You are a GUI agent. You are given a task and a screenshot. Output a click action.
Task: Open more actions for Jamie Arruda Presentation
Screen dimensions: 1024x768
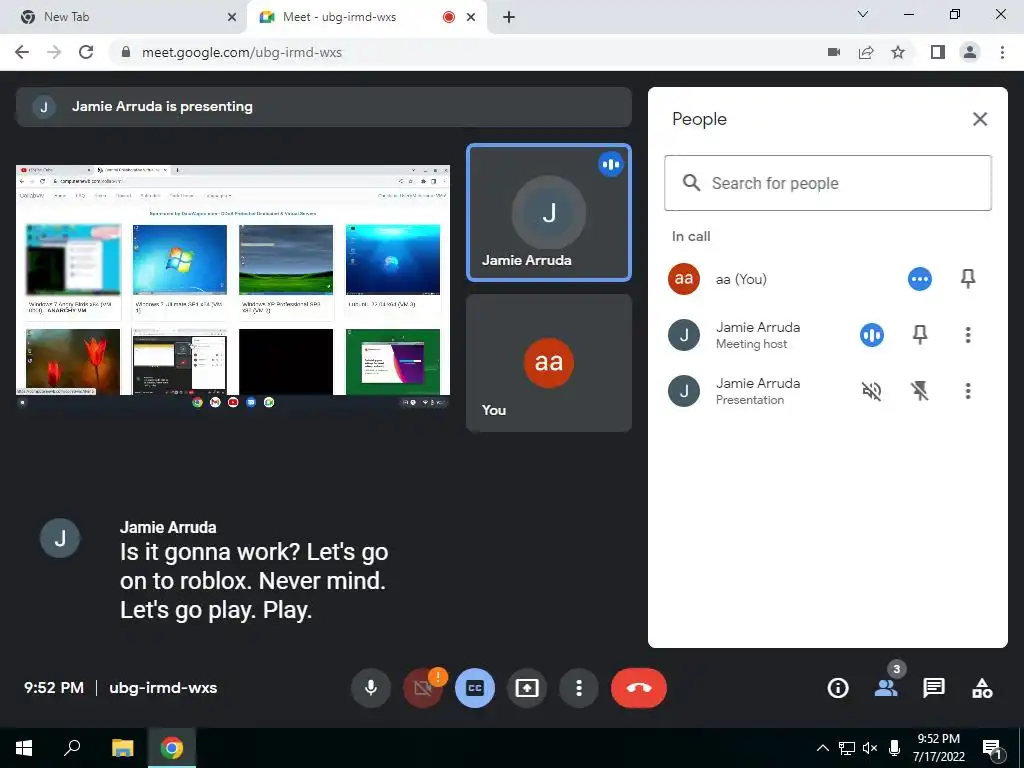point(968,391)
